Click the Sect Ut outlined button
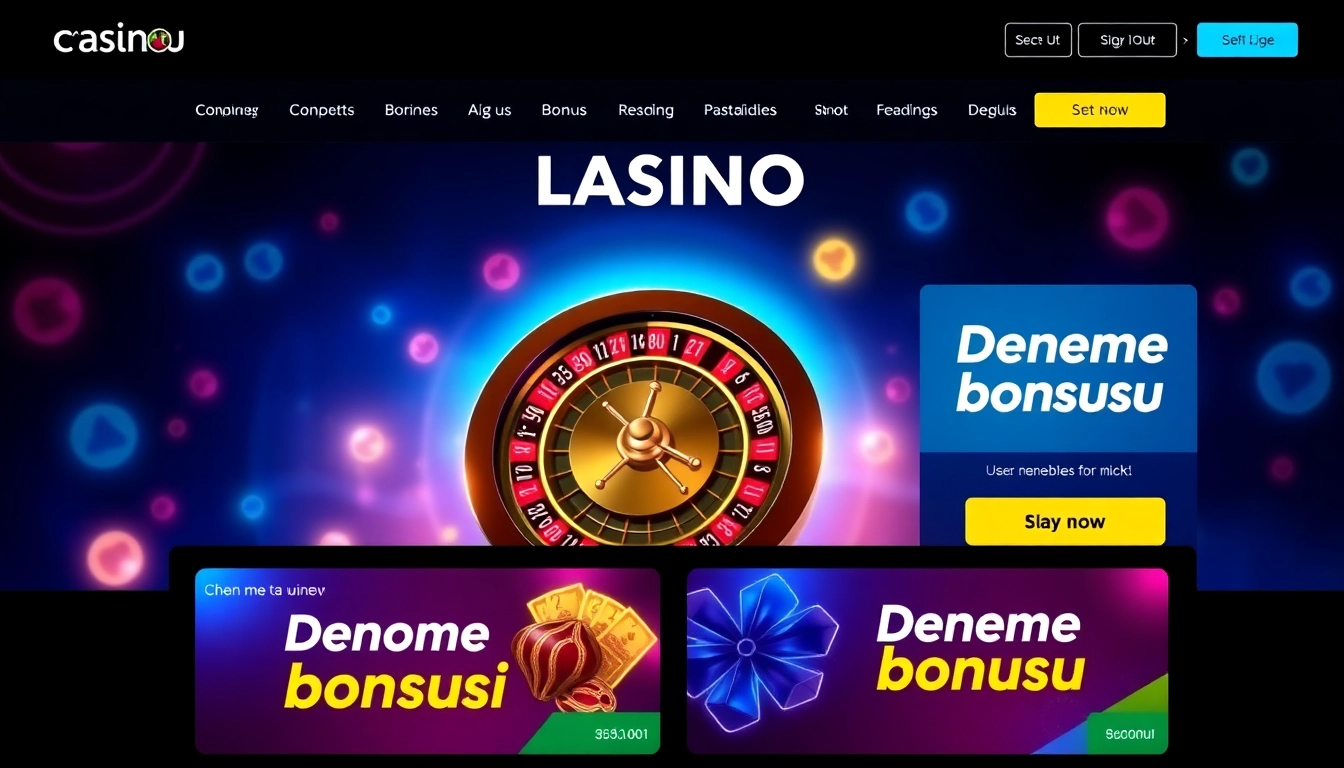 pos(1038,40)
